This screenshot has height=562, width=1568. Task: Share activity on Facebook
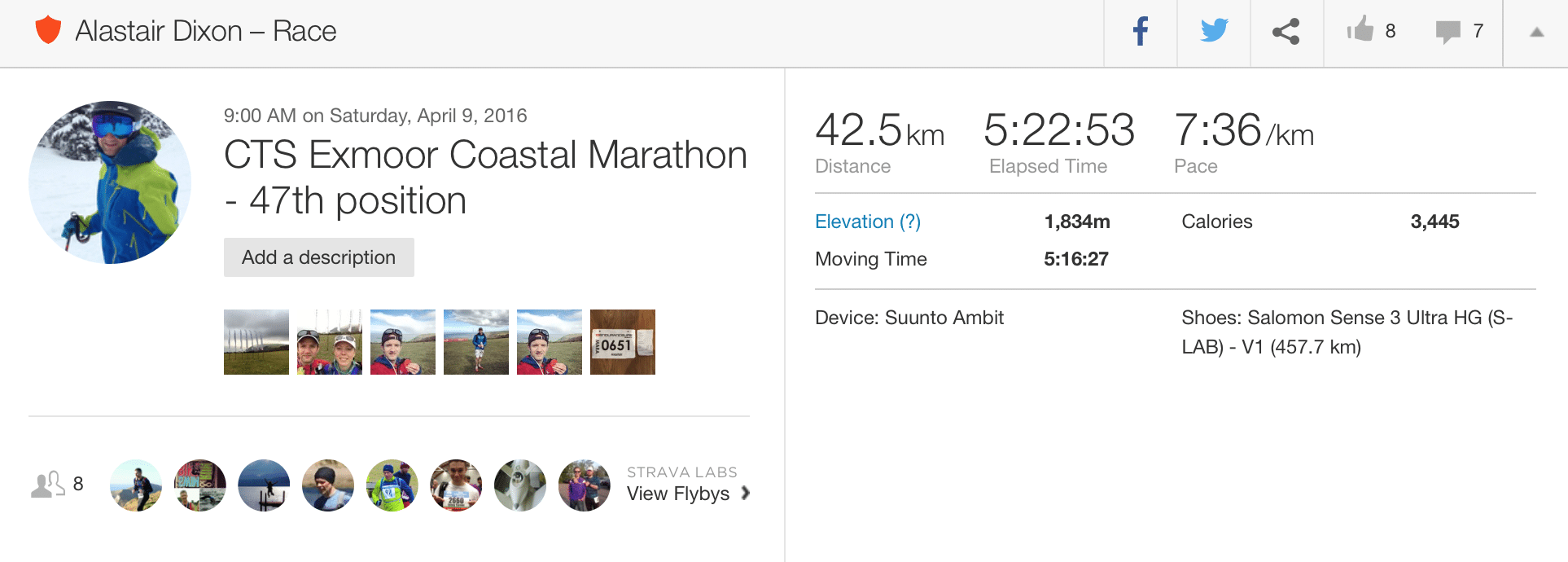pos(1141,32)
